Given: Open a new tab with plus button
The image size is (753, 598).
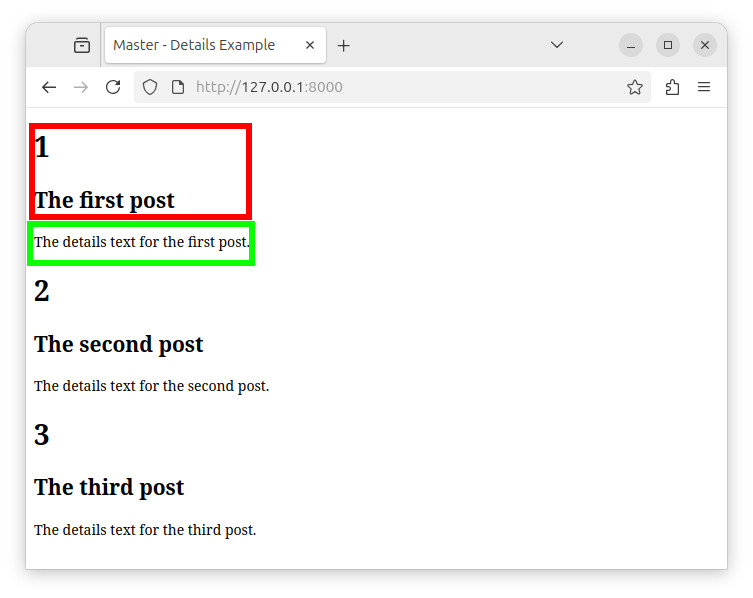Looking at the screenshot, I should 343,46.
